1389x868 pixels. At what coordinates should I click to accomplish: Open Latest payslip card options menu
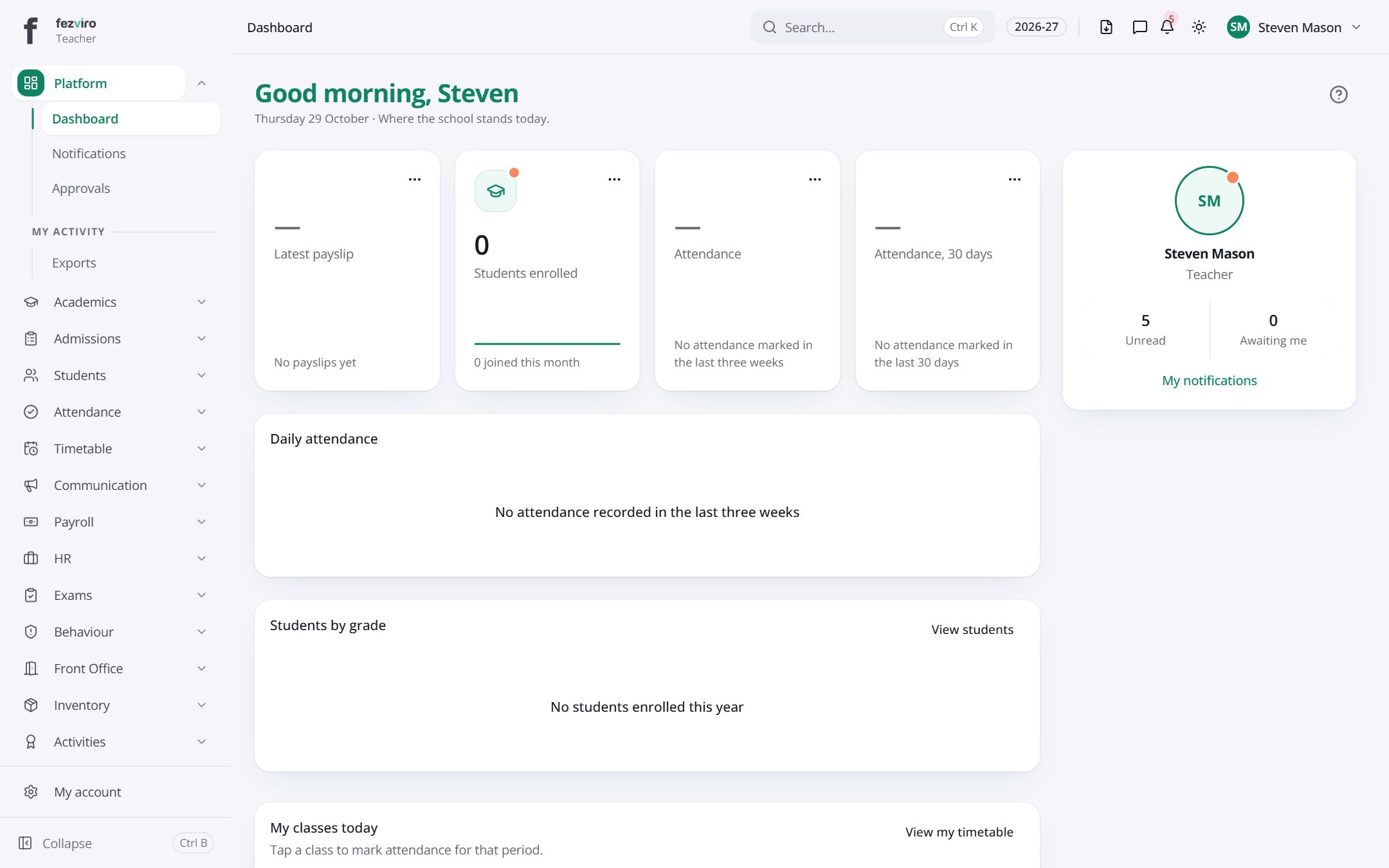coord(415,179)
